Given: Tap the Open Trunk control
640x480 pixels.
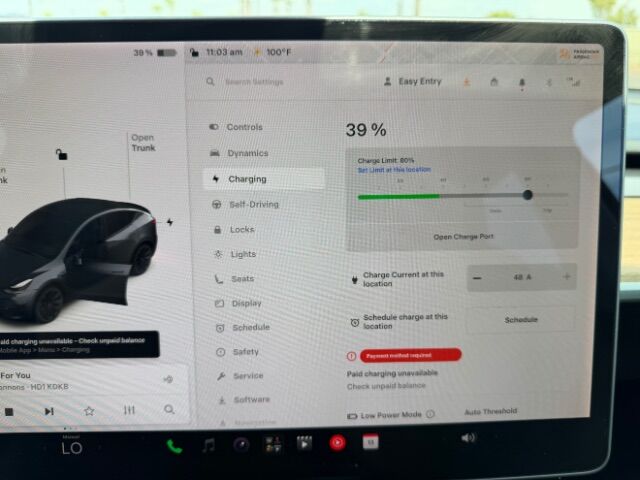Looking at the screenshot, I should click(x=143, y=142).
